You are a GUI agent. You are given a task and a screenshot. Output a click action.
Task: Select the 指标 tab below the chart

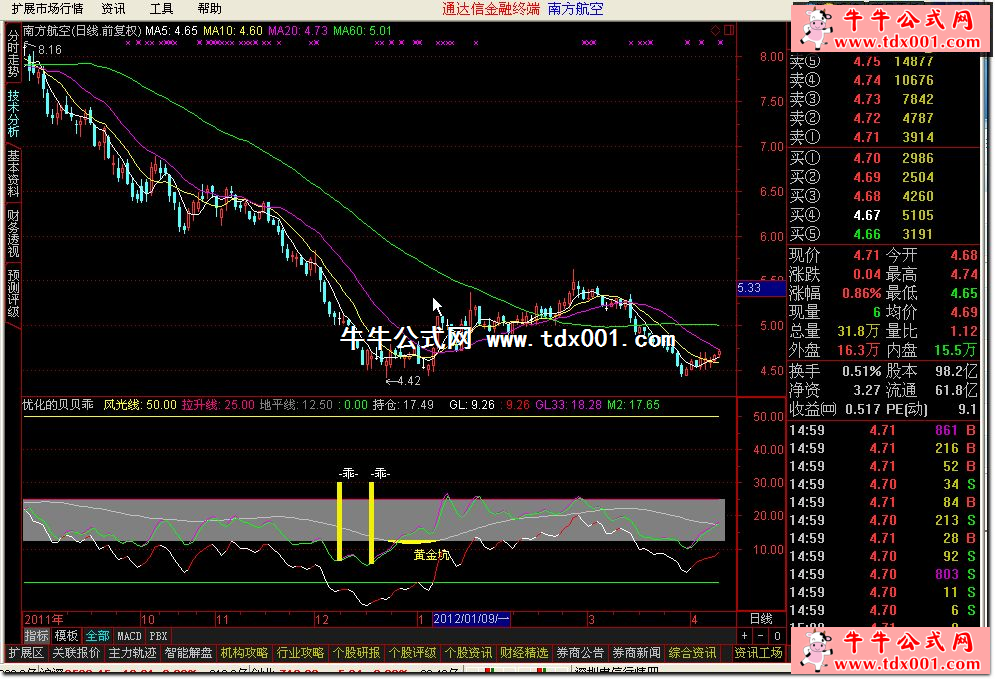36,635
